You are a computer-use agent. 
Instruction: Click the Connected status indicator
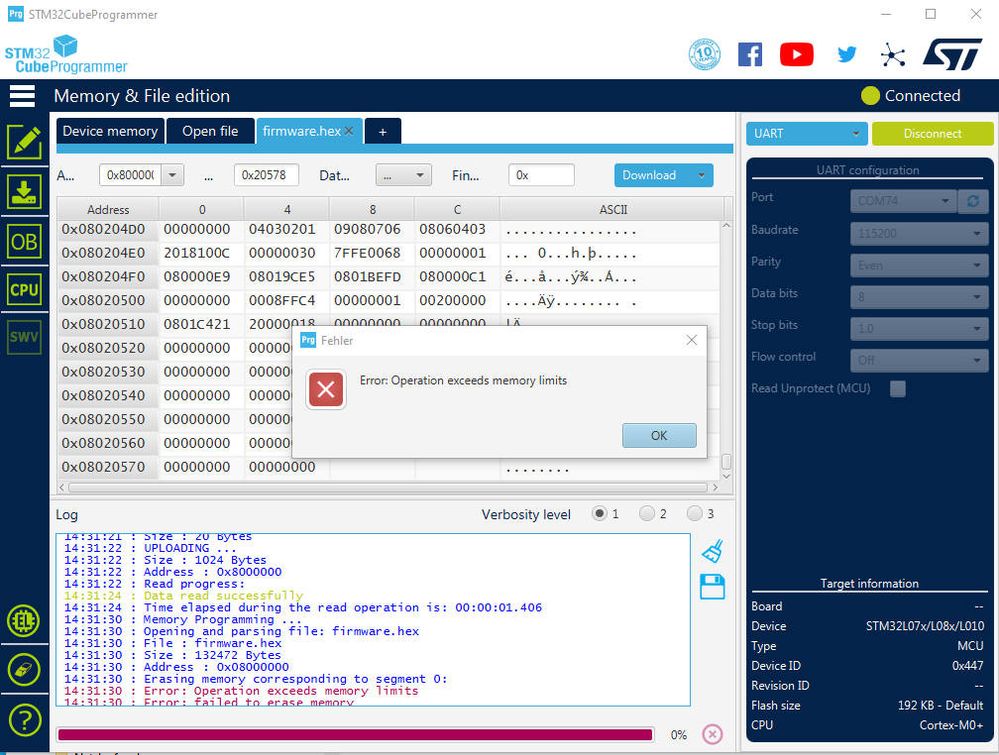910,96
